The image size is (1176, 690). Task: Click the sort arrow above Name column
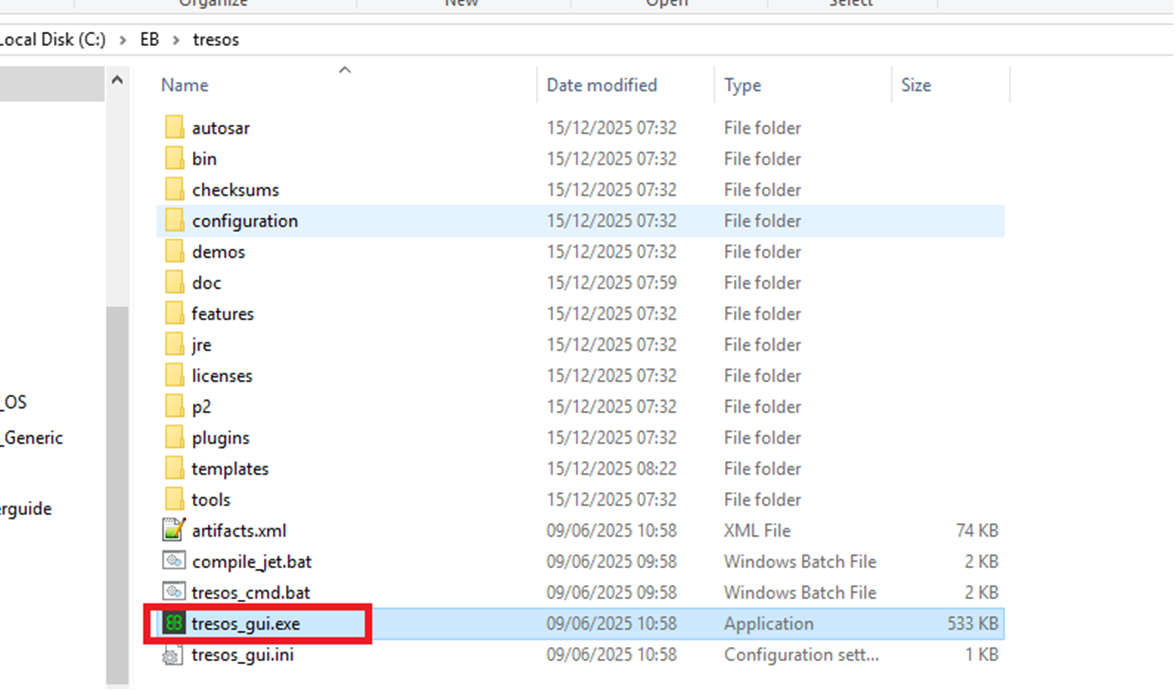tap(345, 70)
